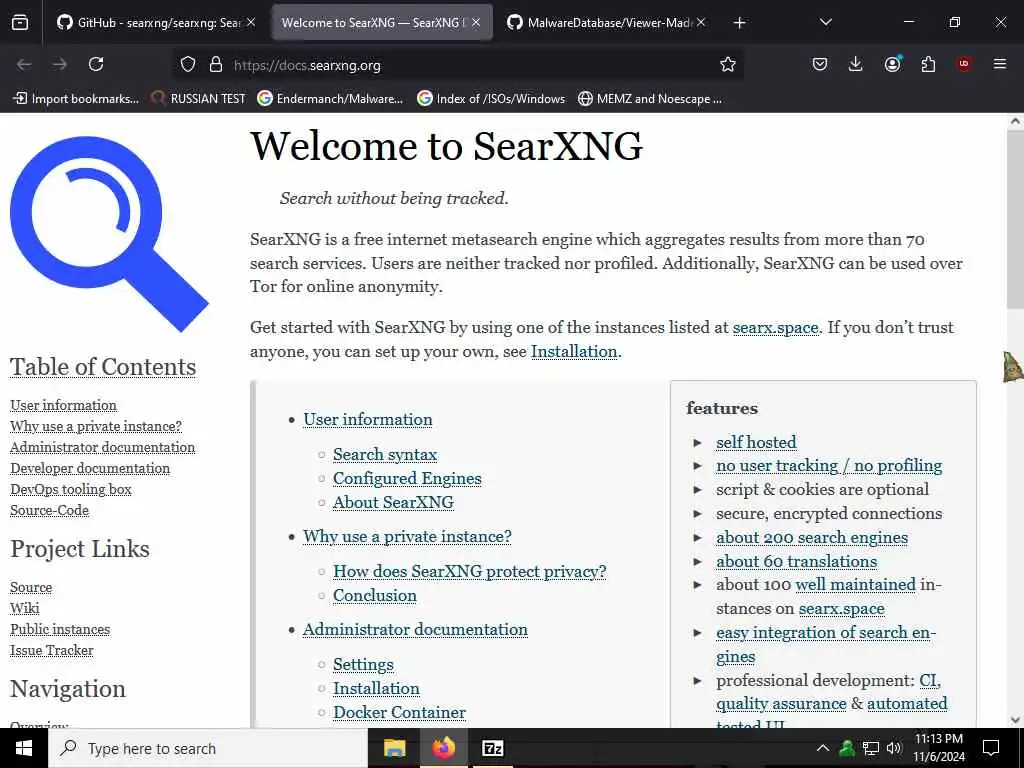Open the volume speaker tray icon
Image resolution: width=1024 pixels, height=768 pixels.
tap(894, 748)
